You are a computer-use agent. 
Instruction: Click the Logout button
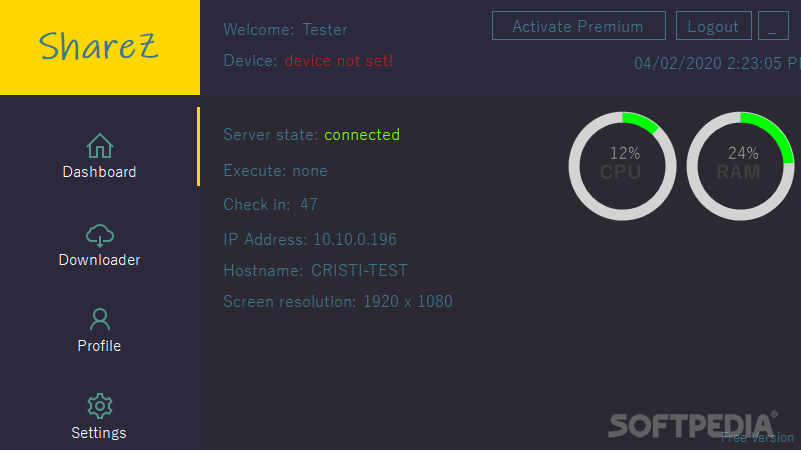713,26
